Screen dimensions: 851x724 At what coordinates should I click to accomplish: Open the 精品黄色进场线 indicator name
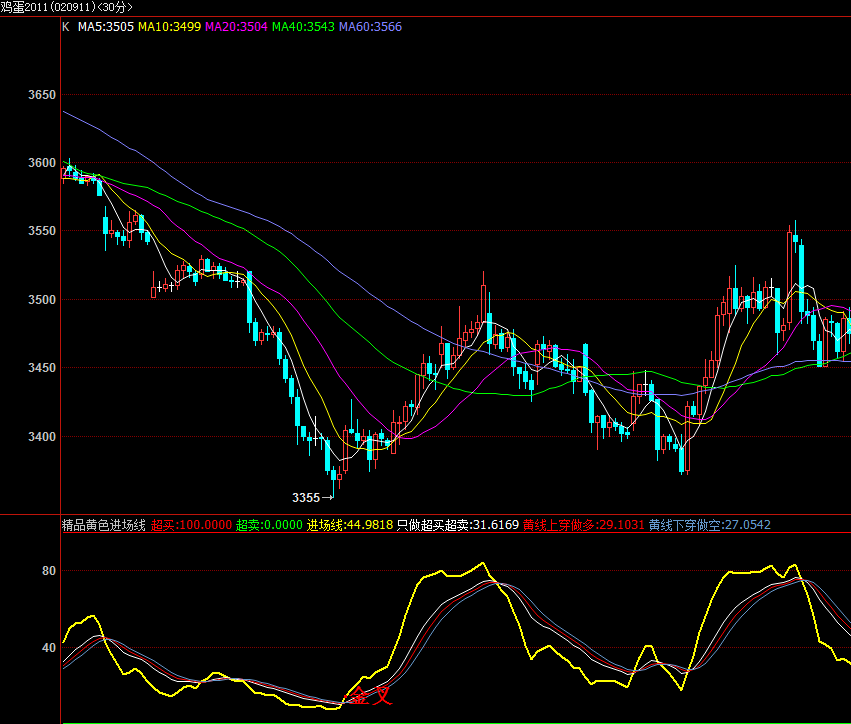click(x=104, y=525)
